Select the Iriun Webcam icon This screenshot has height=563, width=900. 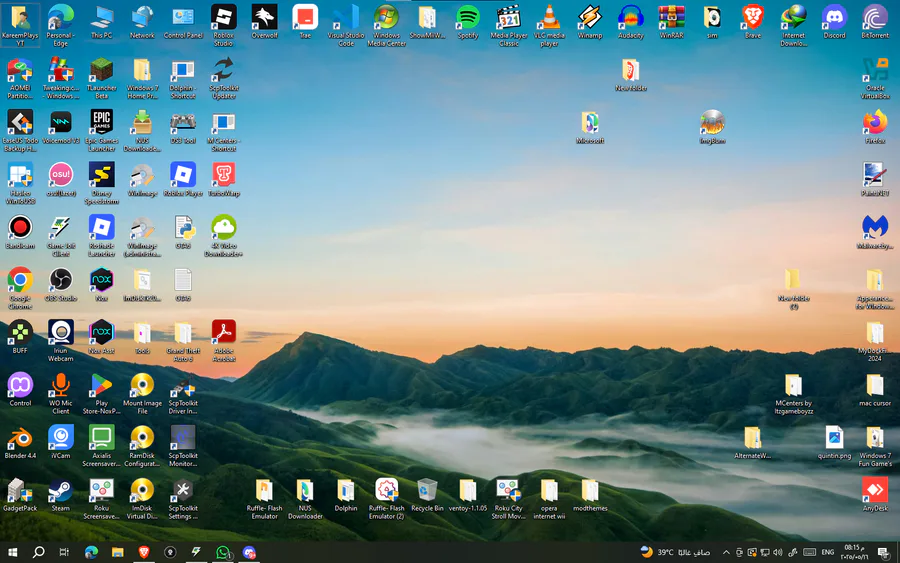click(61, 340)
